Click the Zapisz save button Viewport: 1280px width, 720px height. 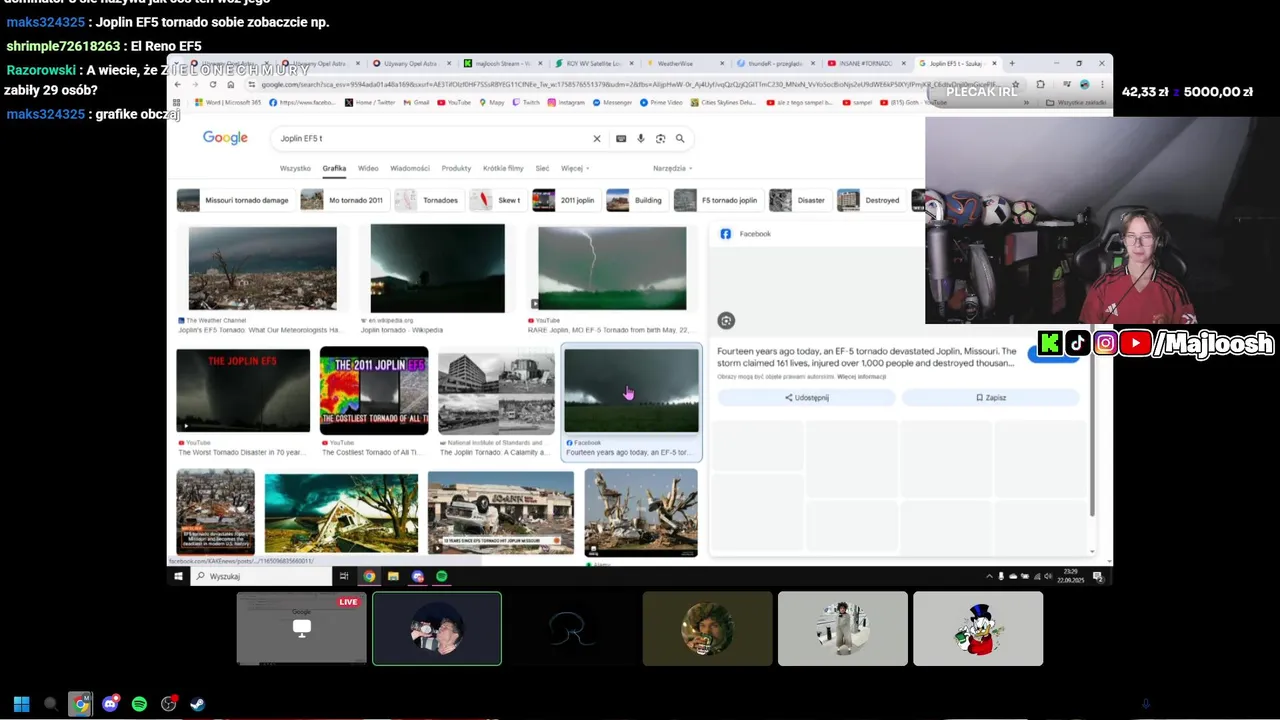(991, 398)
